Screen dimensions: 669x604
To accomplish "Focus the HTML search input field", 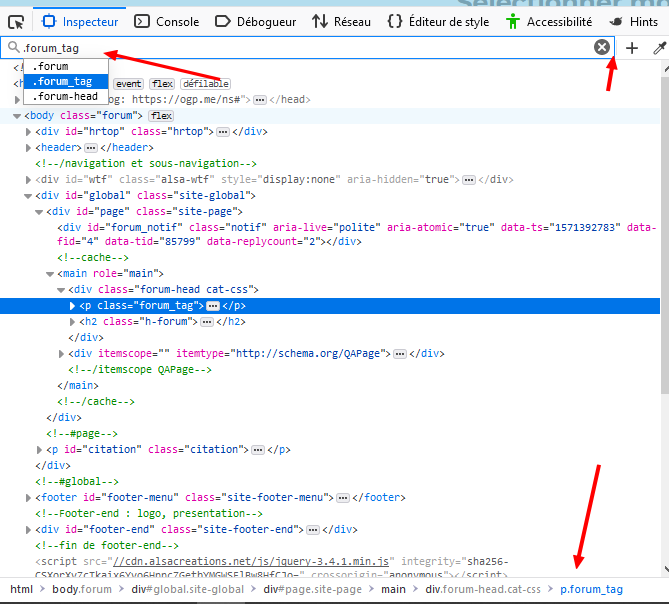I will click(x=307, y=47).
